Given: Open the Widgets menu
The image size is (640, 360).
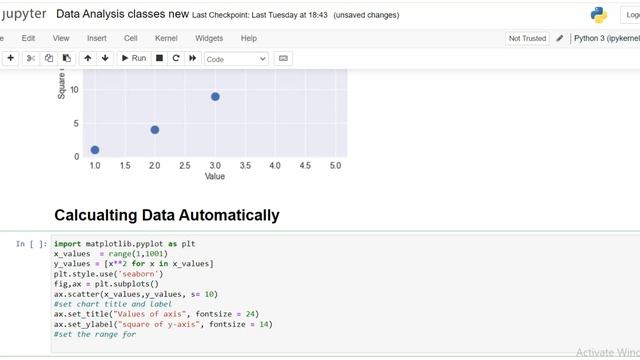Looking at the screenshot, I should 209,38.
